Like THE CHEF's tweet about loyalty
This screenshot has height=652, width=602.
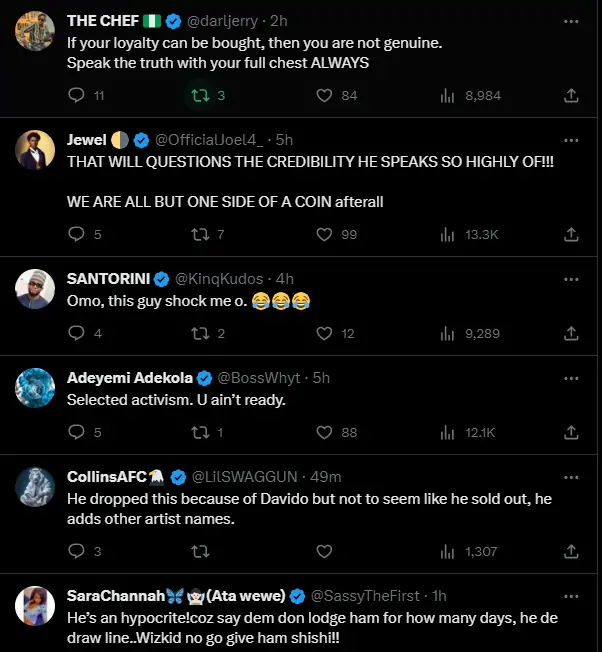pyautogui.click(x=324, y=95)
